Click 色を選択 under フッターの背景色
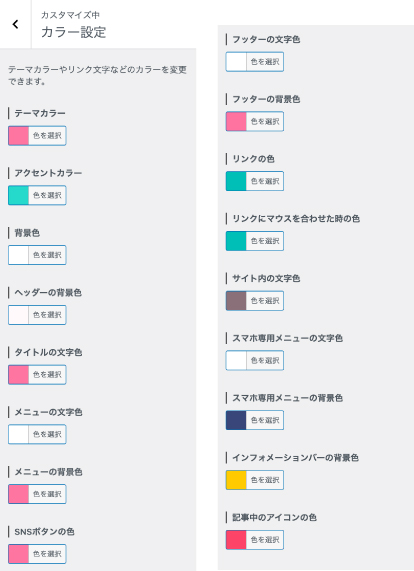Viewport: 414px width, 571px height. pos(265,122)
